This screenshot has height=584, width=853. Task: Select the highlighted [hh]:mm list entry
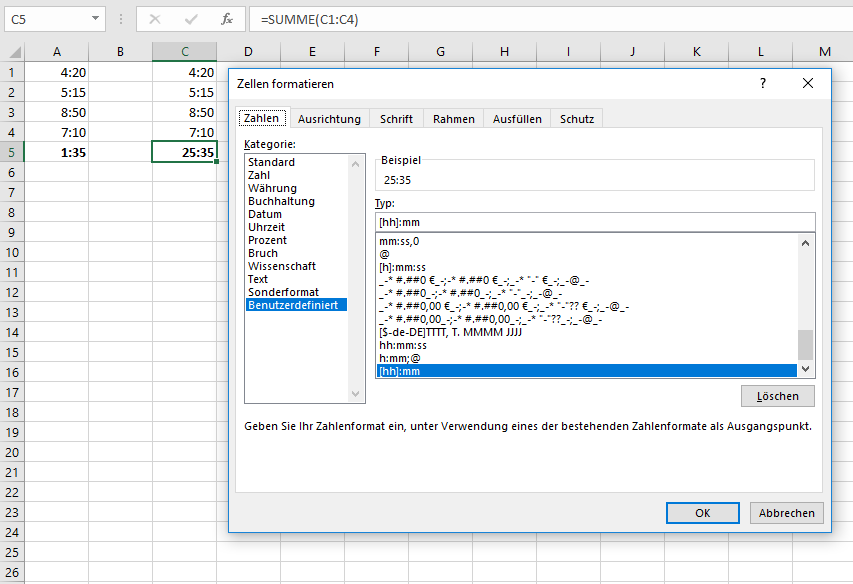pyautogui.click(x=587, y=371)
